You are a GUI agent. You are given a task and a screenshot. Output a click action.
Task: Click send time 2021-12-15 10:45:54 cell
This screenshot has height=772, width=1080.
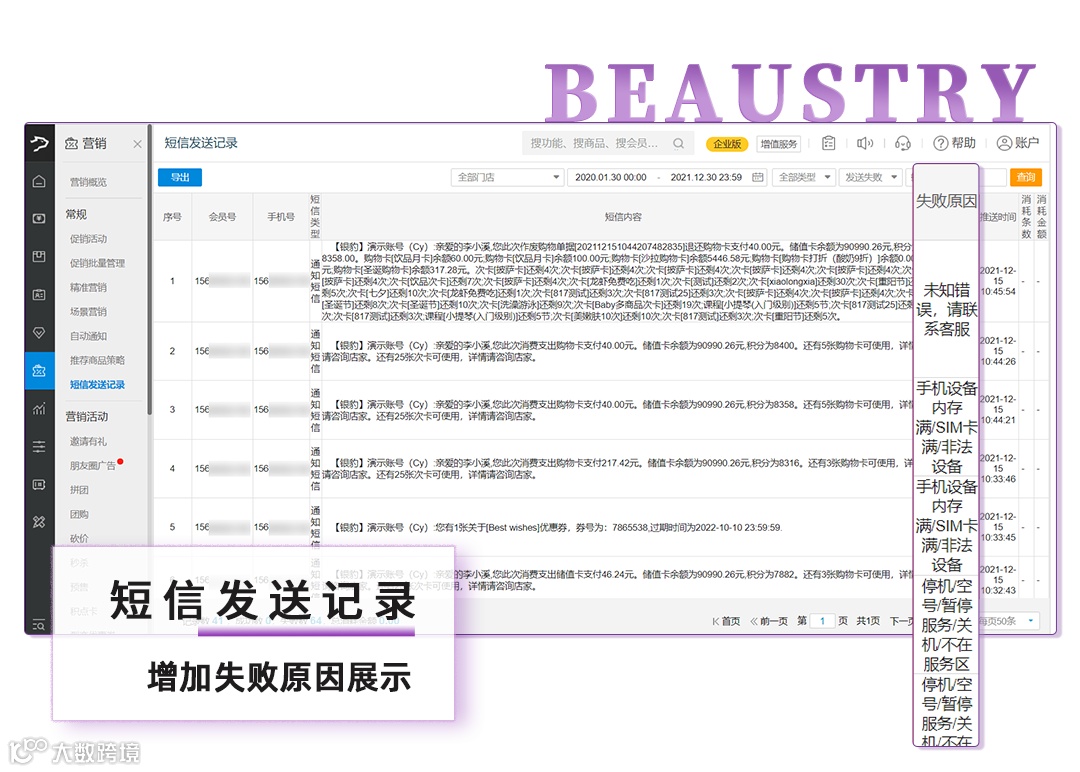998,281
